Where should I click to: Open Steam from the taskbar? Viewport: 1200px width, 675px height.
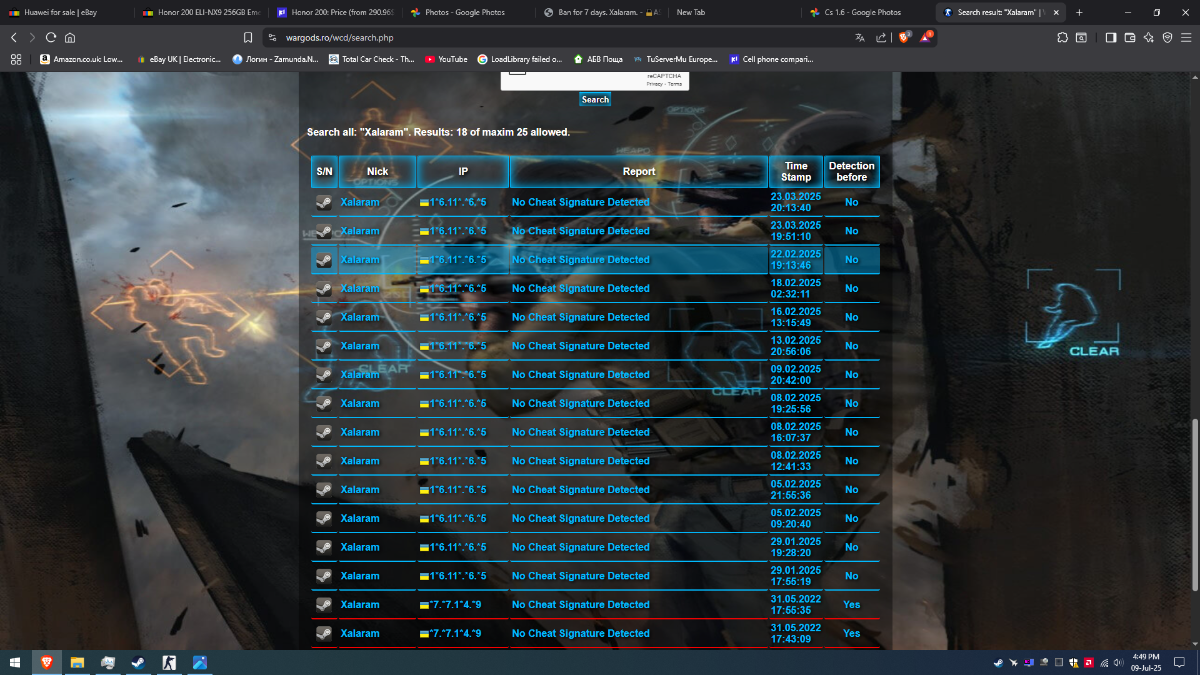tap(139, 662)
